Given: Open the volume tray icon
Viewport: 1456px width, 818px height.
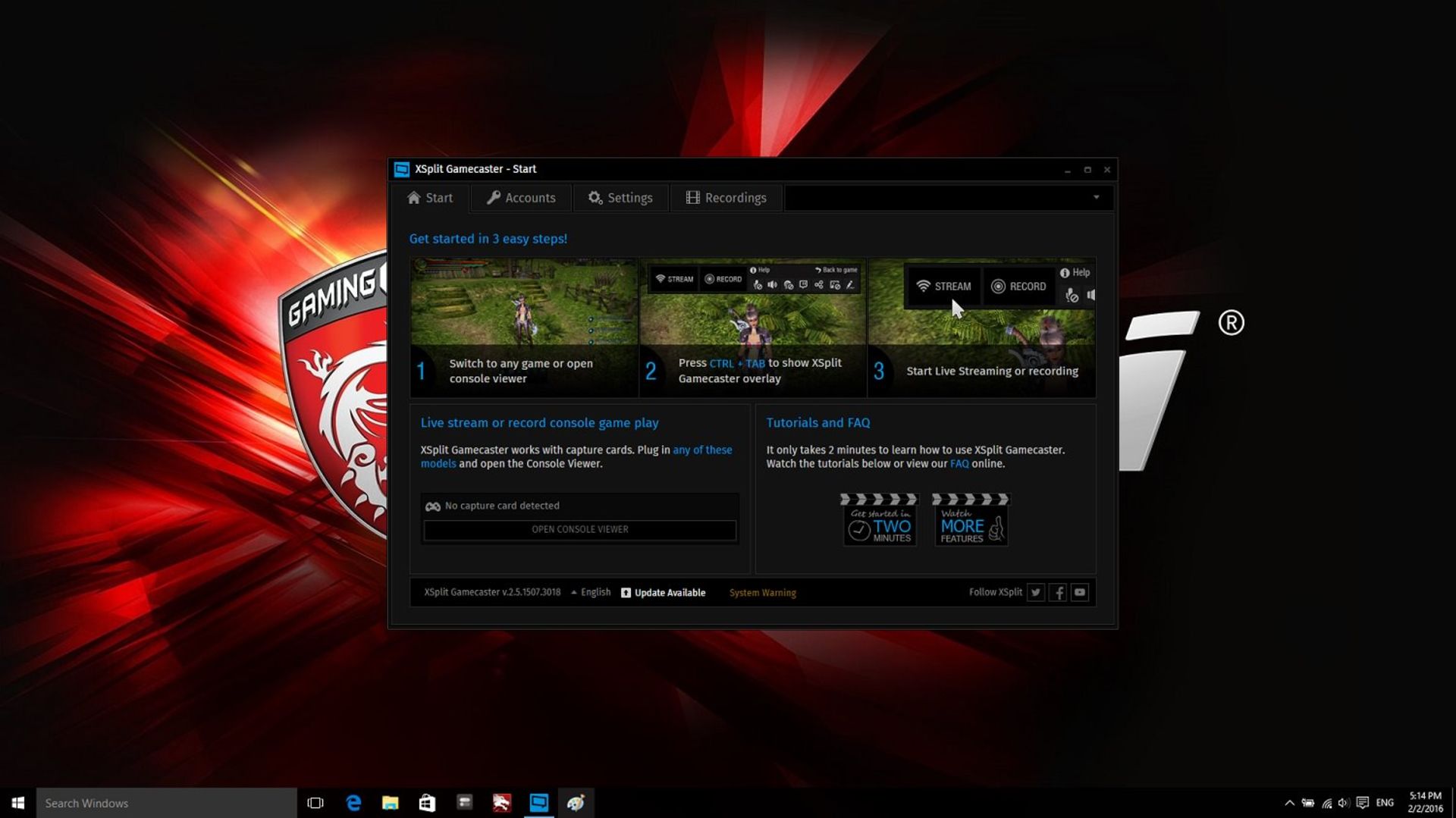Looking at the screenshot, I should [1344, 803].
